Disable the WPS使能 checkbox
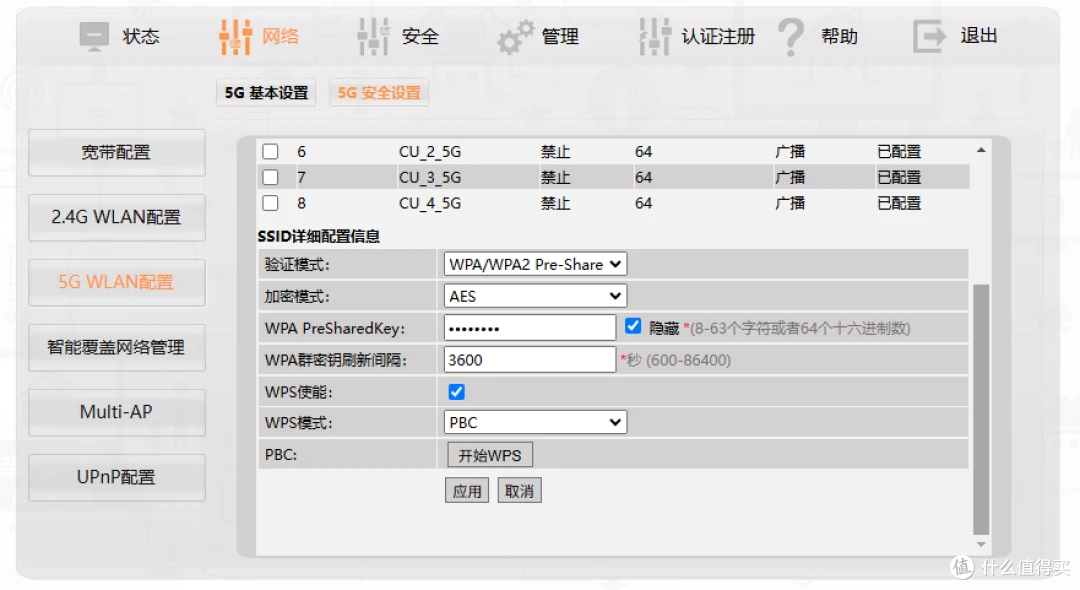1080x590 pixels. pyautogui.click(x=456, y=392)
